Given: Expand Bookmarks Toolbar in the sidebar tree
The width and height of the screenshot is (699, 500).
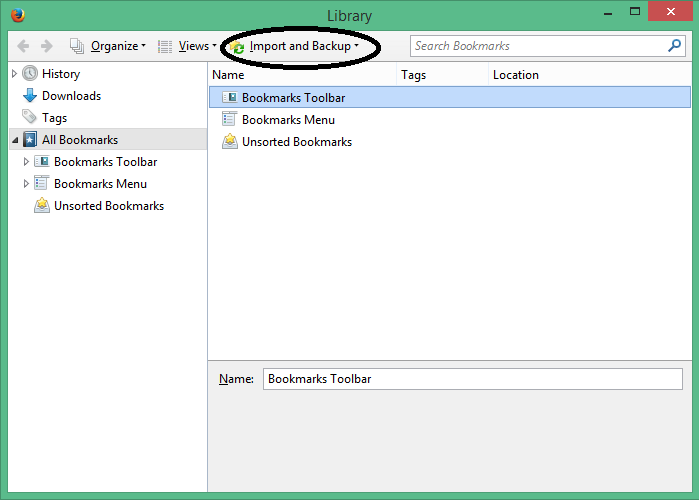Looking at the screenshot, I should coord(26,162).
